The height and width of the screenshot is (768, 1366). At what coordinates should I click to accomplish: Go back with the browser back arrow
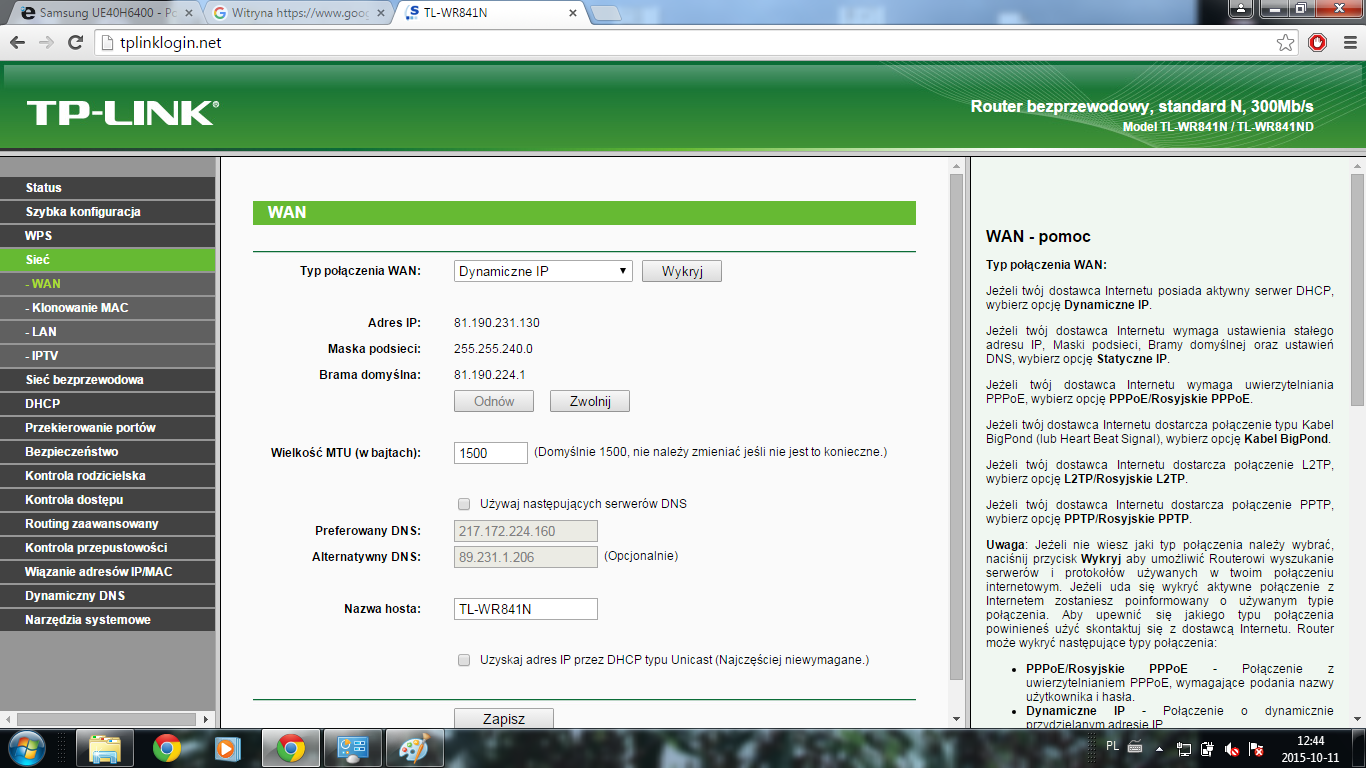(17, 43)
